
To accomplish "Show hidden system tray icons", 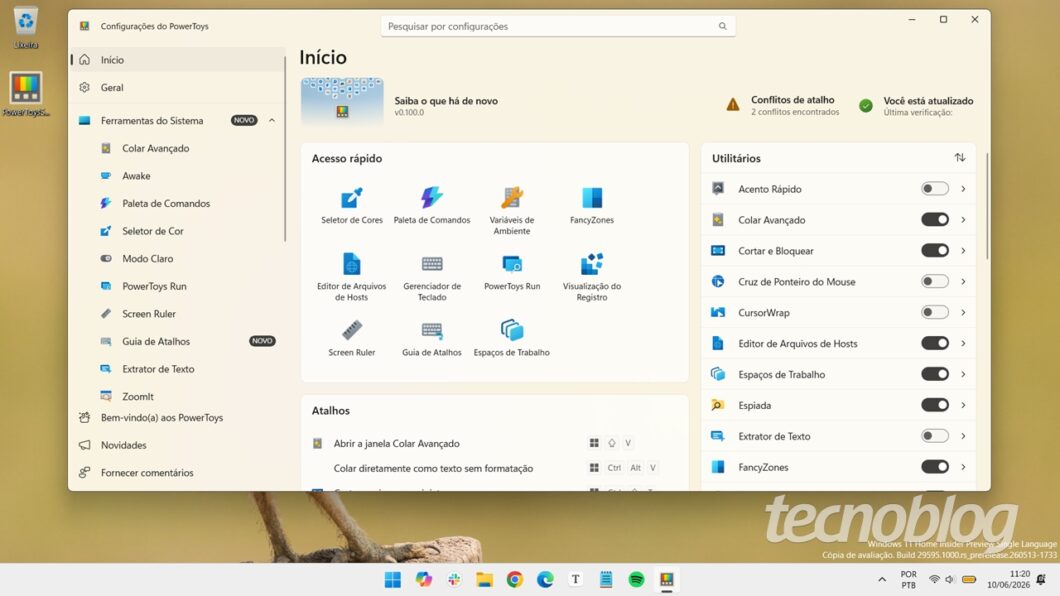I will click(882, 579).
